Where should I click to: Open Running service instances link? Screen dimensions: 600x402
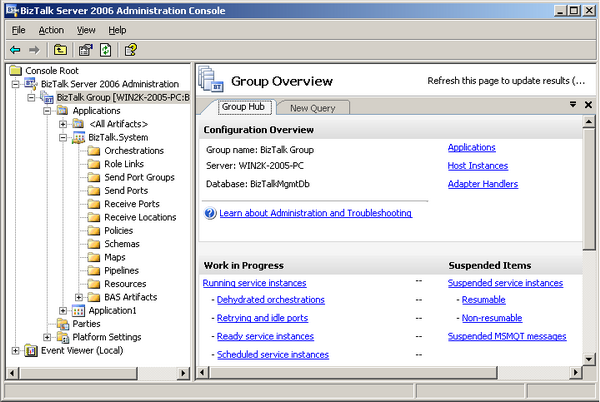(254, 283)
